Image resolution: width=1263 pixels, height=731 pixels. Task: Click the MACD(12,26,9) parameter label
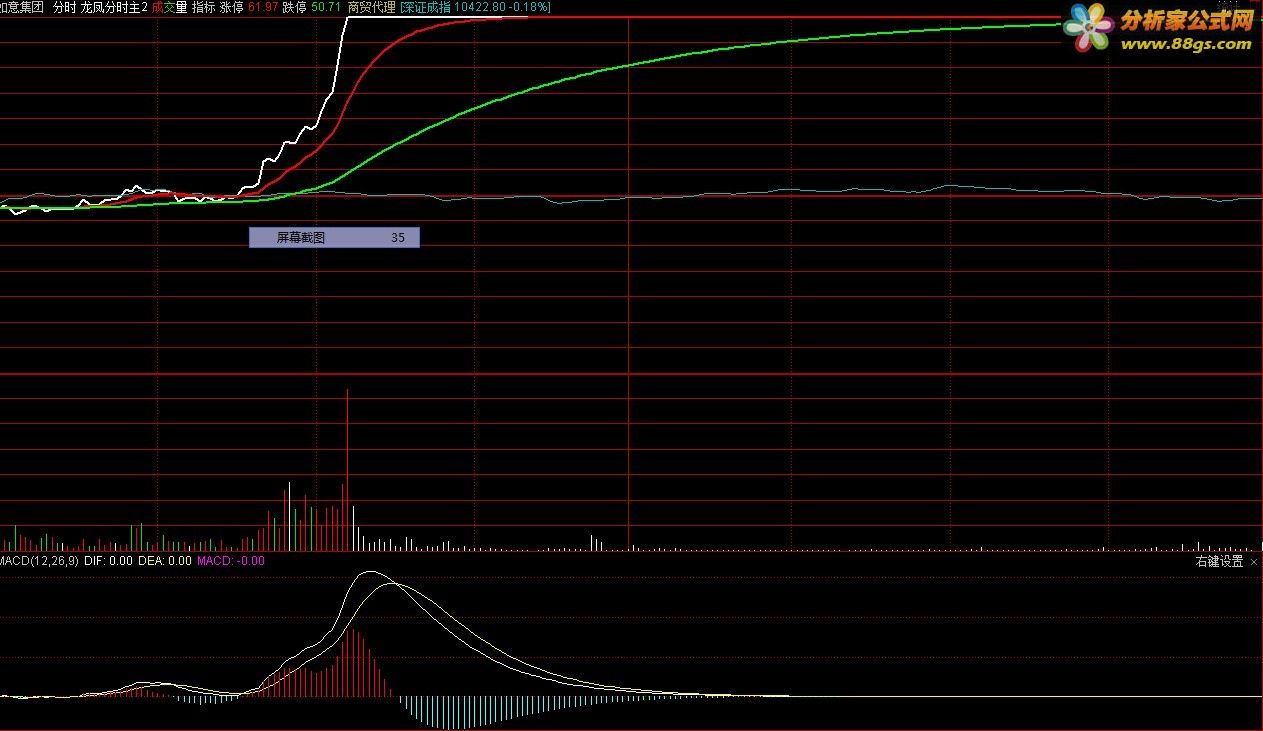pyautogui.click(x=40, y=562)
